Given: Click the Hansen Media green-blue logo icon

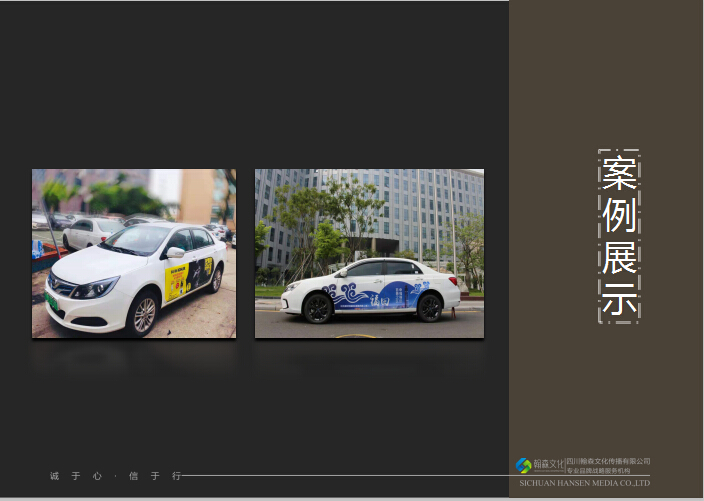Looking at the screenshot, I should click(523, 466).
